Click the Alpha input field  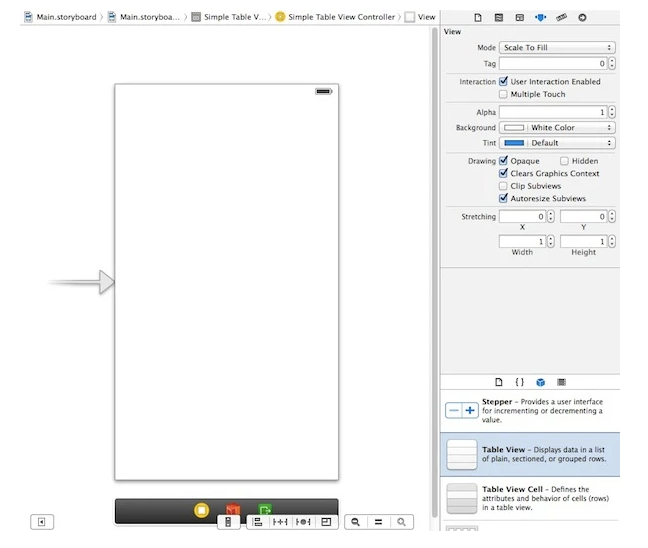553,112
